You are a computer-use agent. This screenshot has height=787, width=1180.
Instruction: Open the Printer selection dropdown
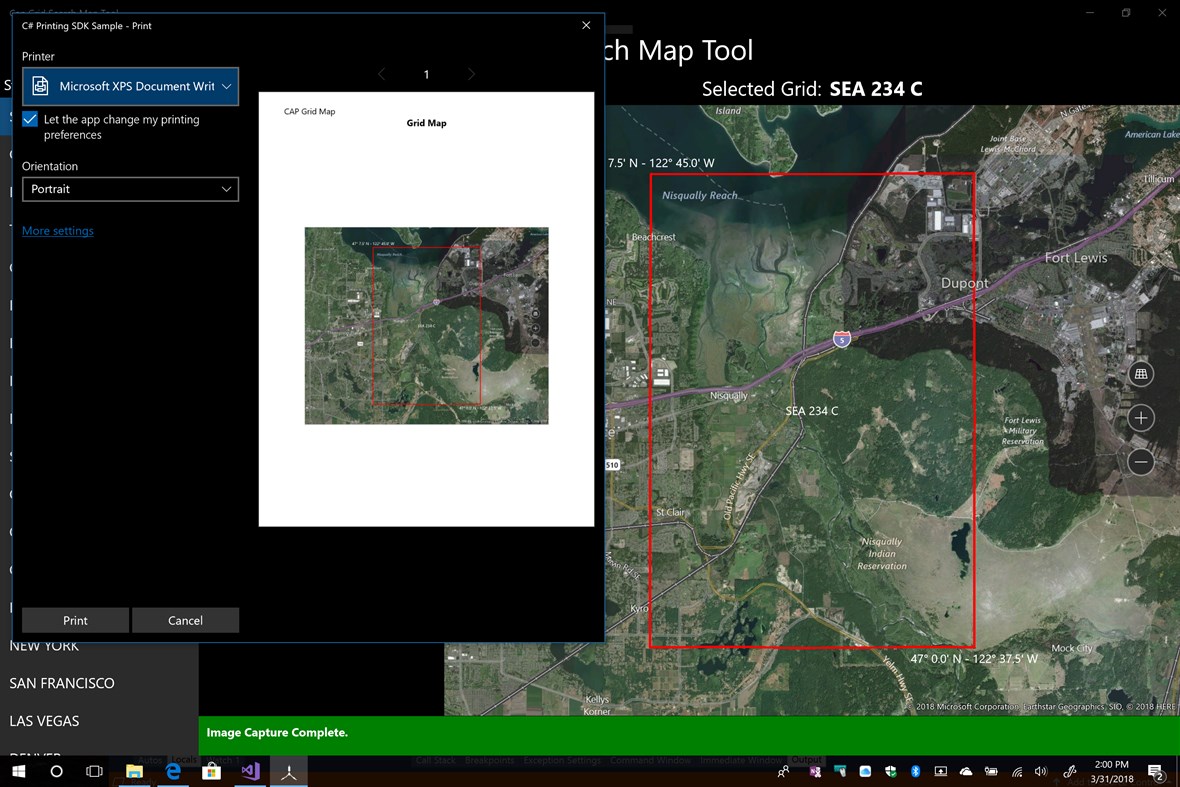tap(130, 86)
